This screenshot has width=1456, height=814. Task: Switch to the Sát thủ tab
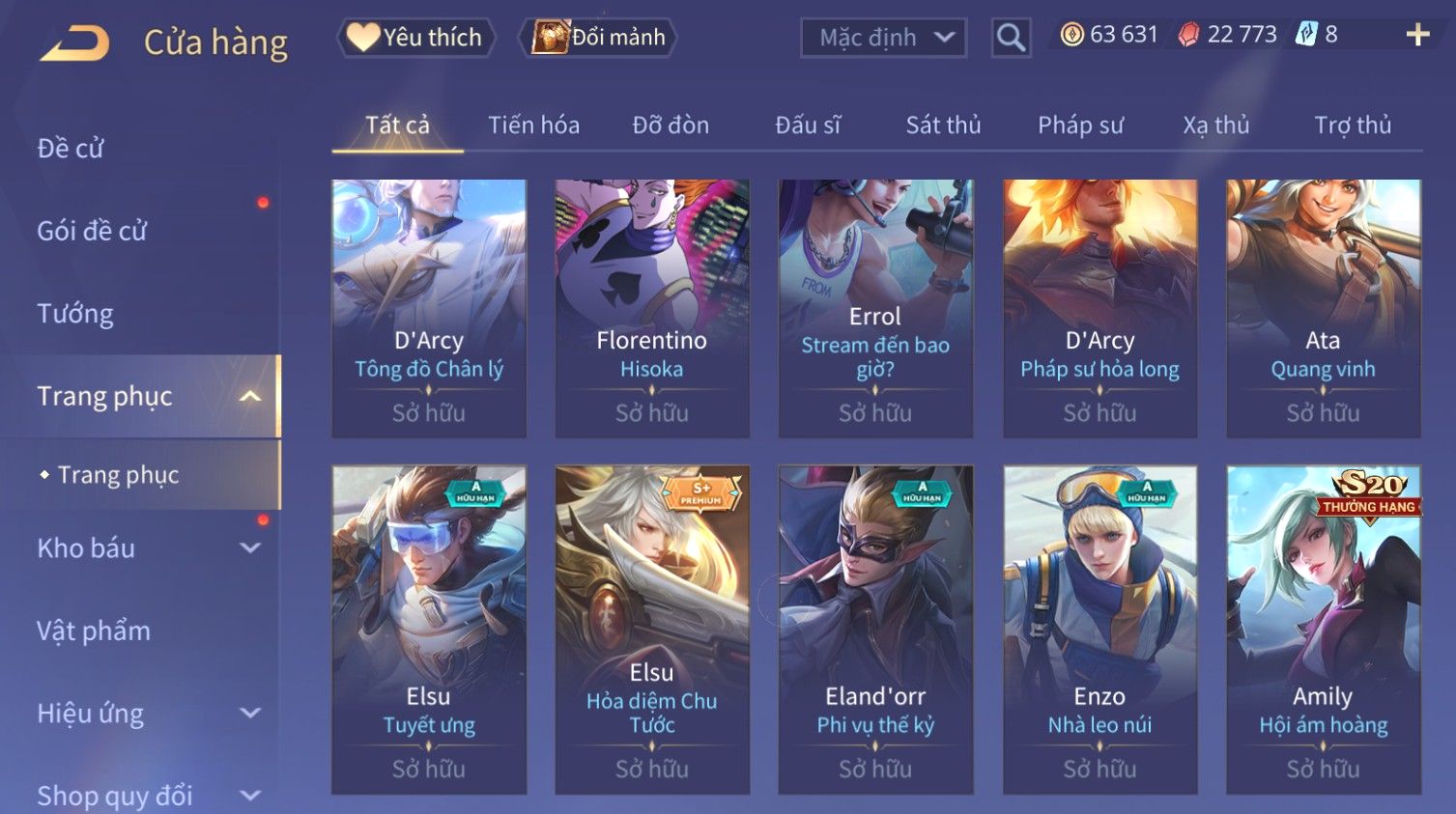tap(943, 125)
